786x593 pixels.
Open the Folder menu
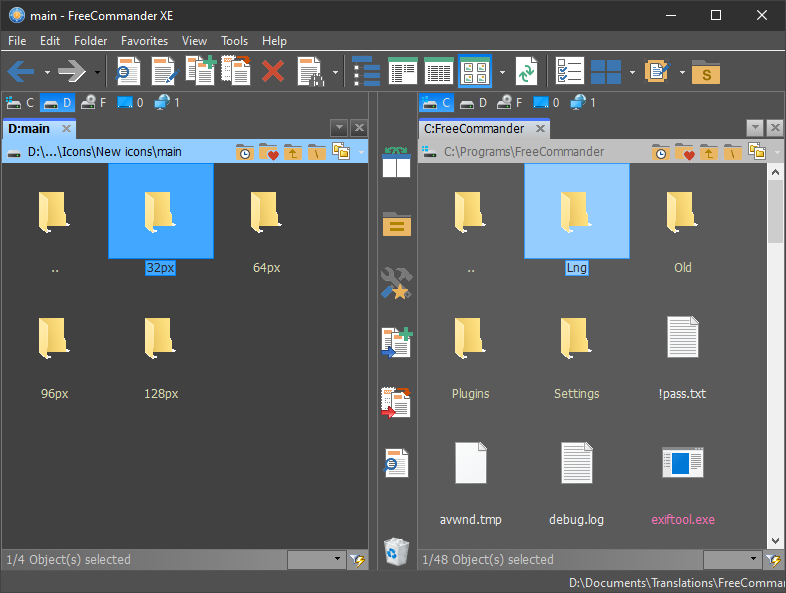[91, 41]
